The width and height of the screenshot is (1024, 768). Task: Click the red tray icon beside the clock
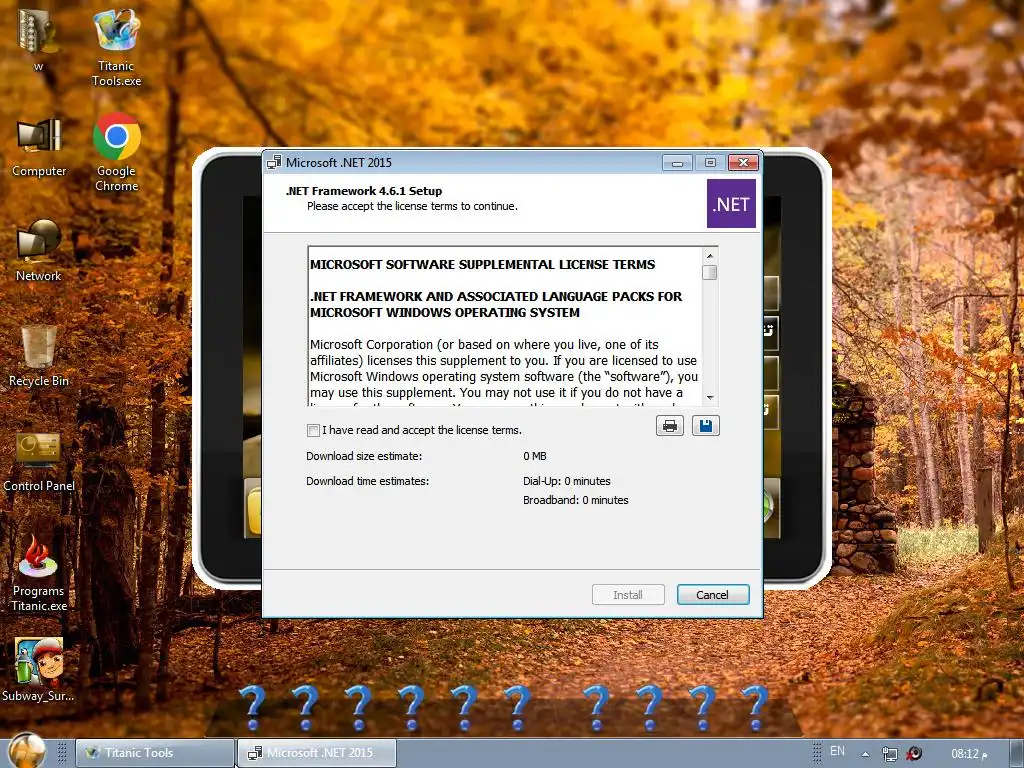point(914,754)
